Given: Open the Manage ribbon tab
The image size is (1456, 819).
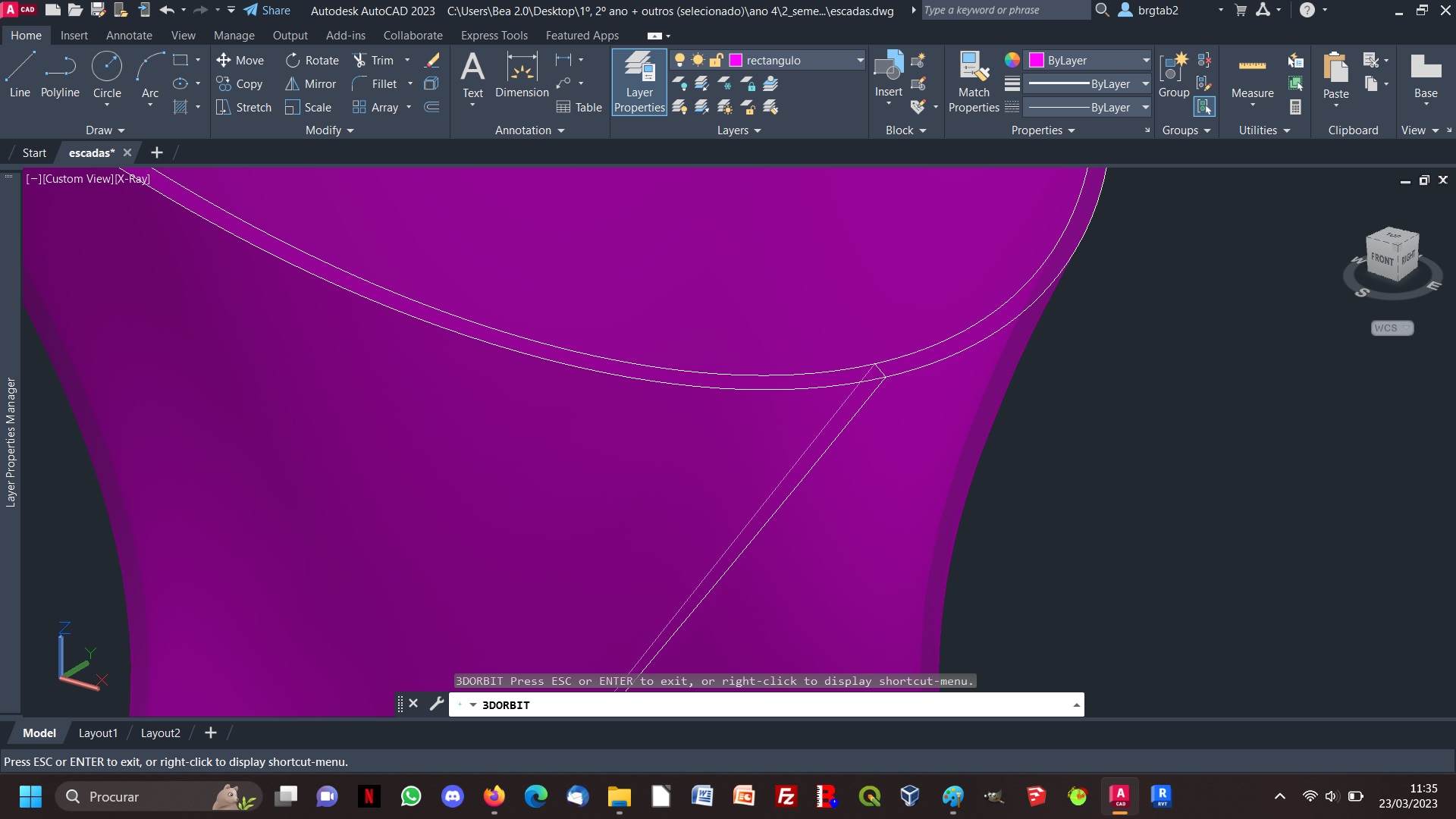Looking at the screenshot, I should pos(234,36).
